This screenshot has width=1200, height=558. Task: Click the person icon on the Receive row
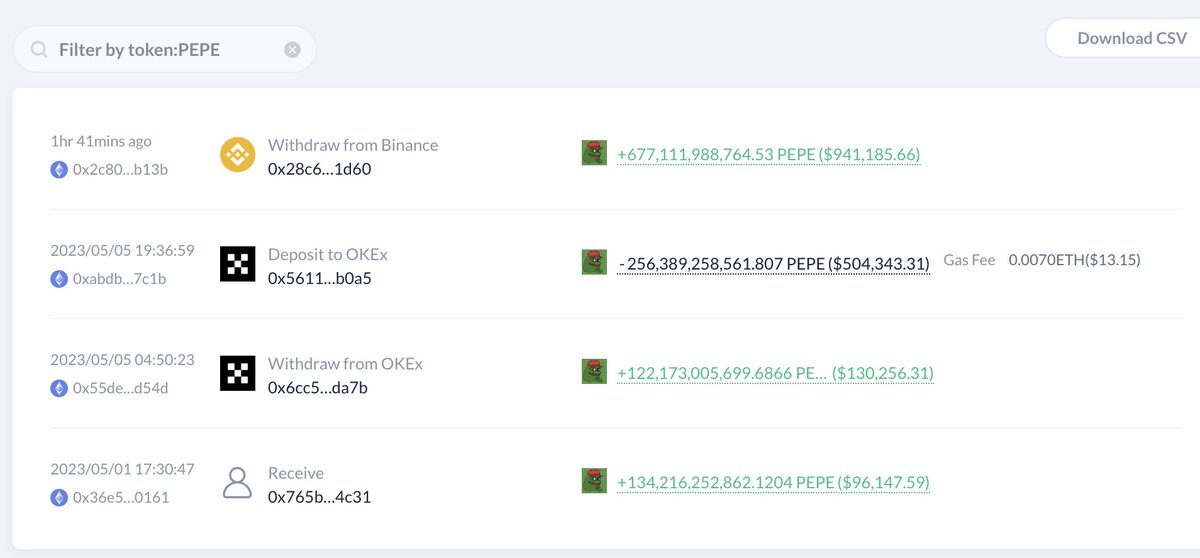[x=237, y=483]
